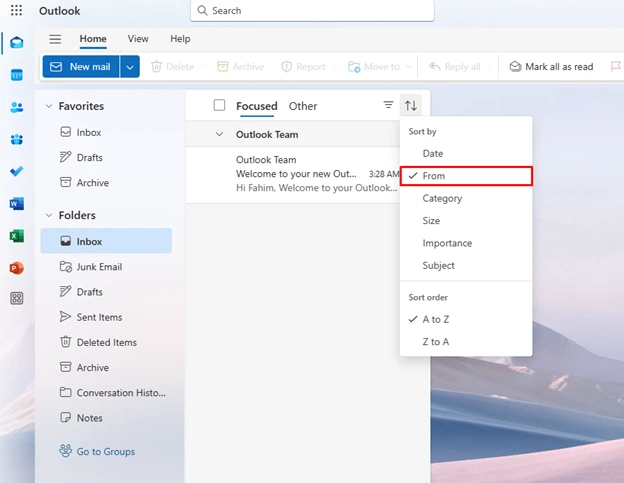Click the Go to Groups link
This screenshot has width=624, height=483.
[97, 451]
